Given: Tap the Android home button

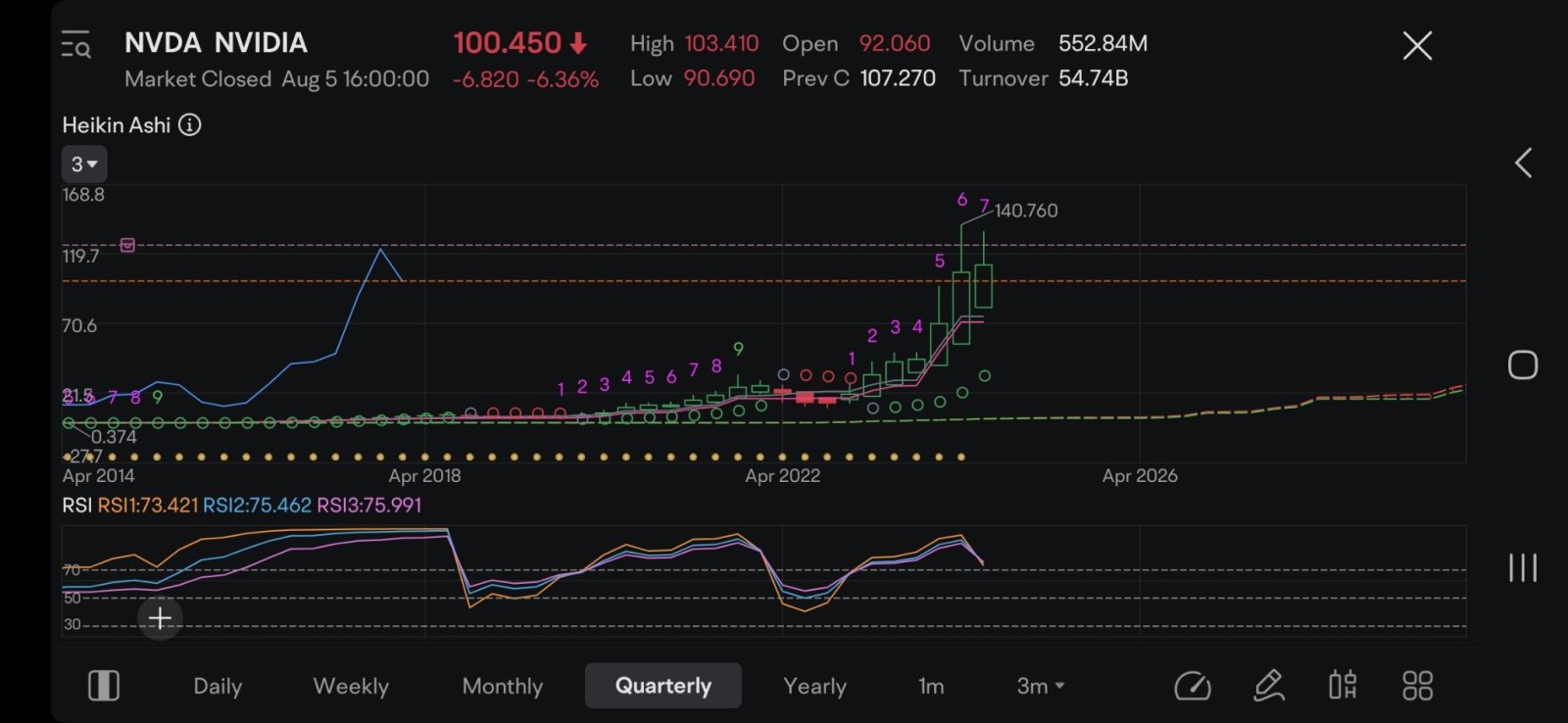Looking at the screenshot, I should click(1523, 364).
